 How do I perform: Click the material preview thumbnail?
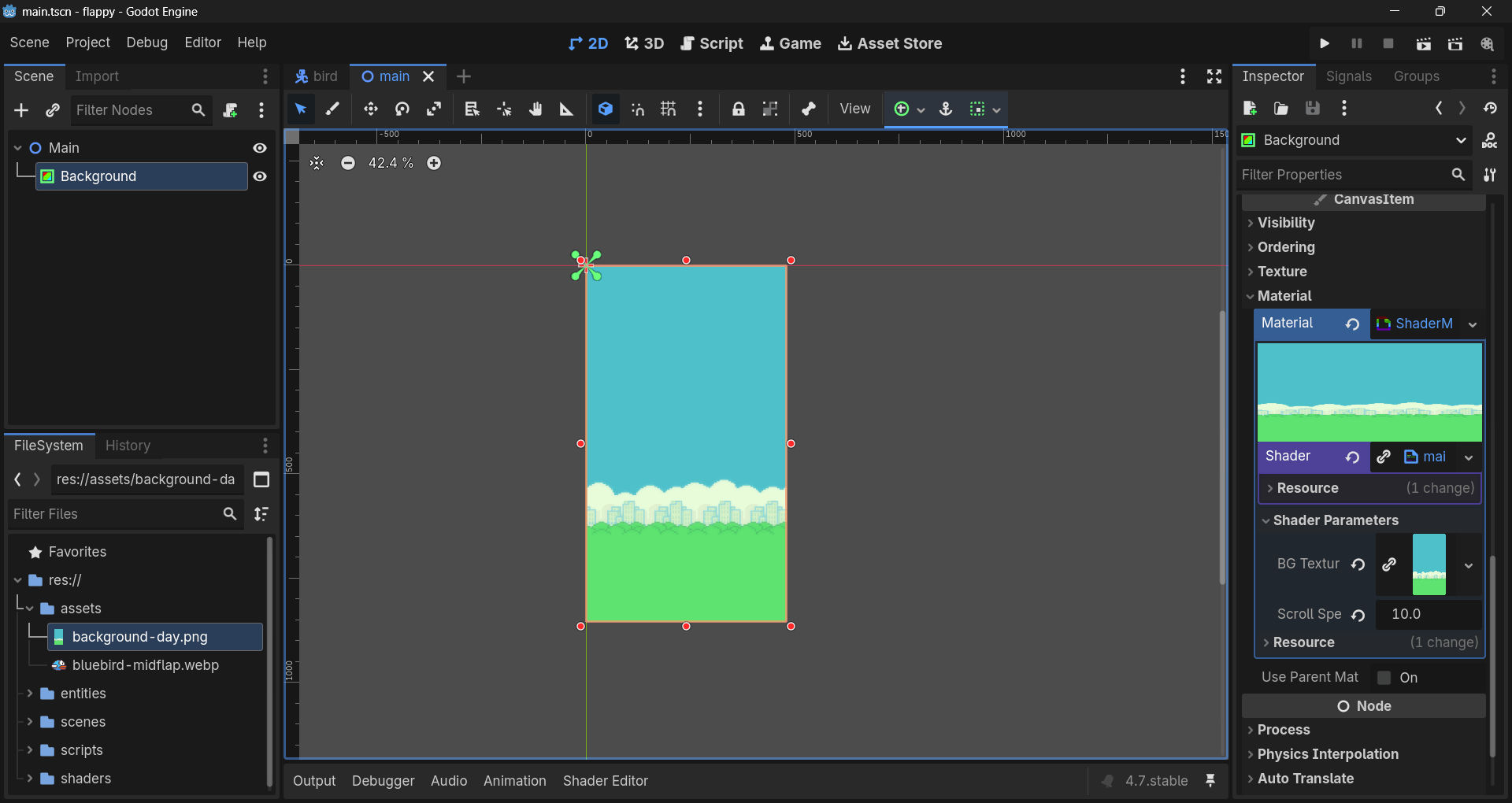pos(1369,392)
